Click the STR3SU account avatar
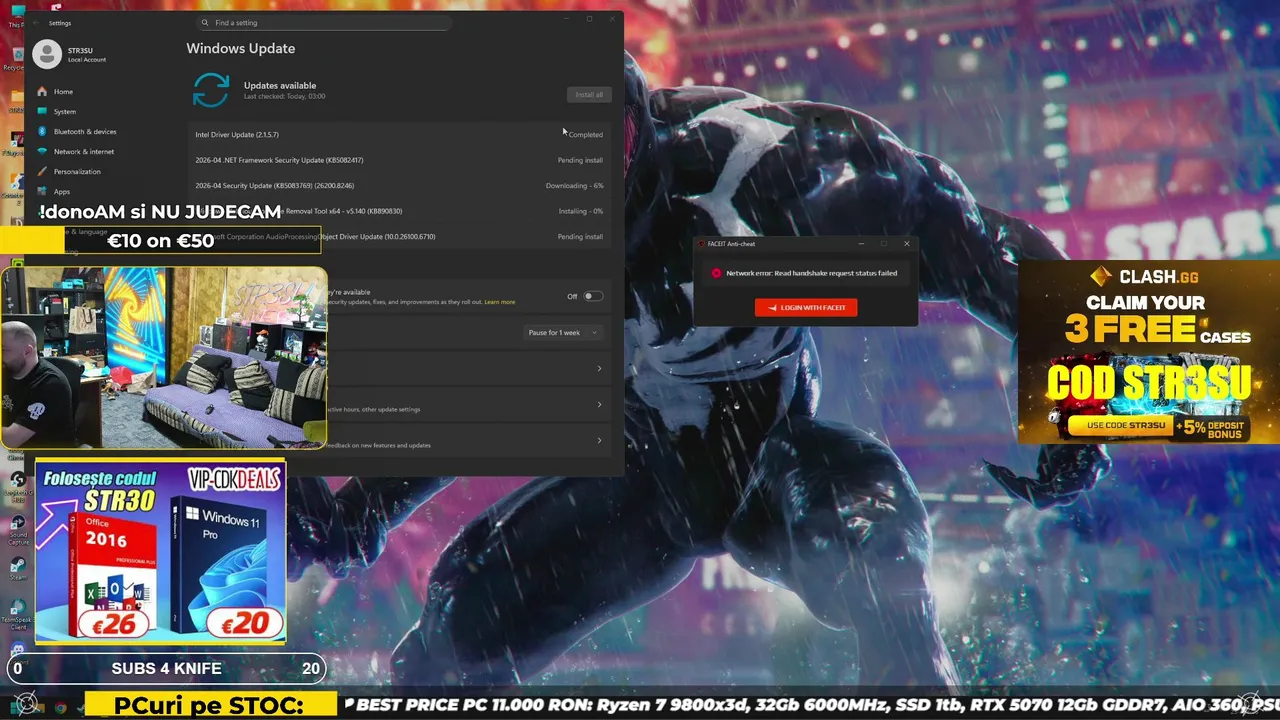1280x720 pixels. [x=47, y=54]
